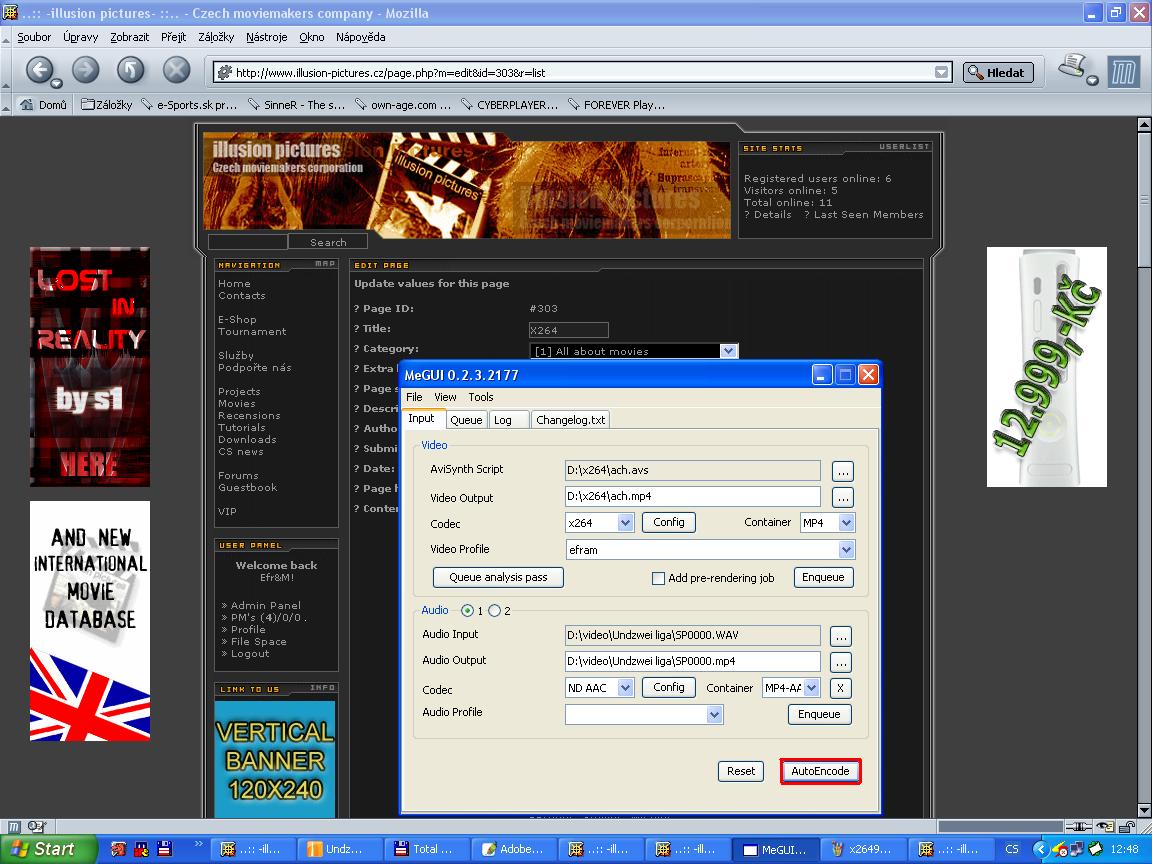
Task: Click the browser Forward arrow button
Action: (x=85, y=71)
